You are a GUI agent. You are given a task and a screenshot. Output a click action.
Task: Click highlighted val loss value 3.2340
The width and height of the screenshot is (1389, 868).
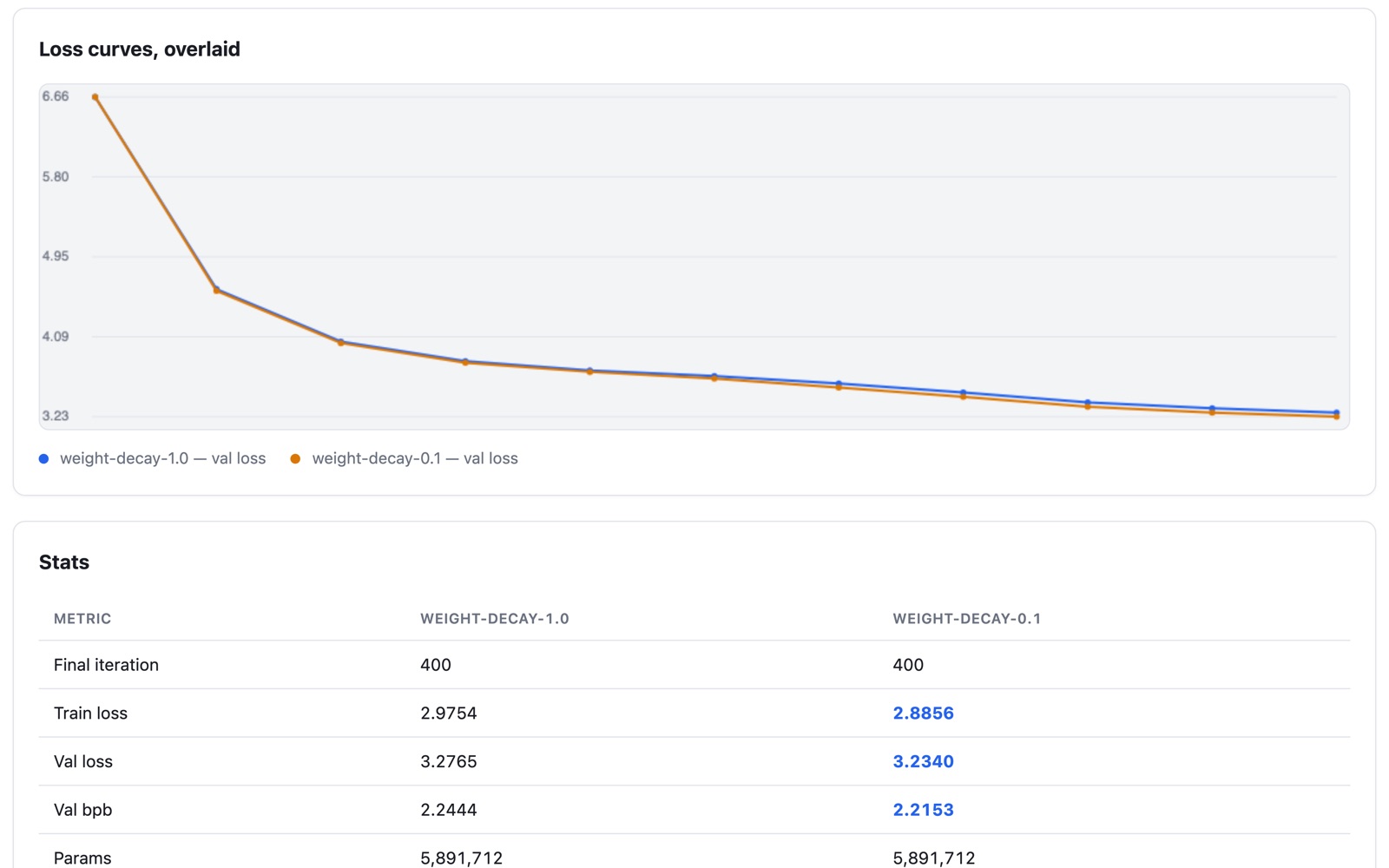click(923, 761)
